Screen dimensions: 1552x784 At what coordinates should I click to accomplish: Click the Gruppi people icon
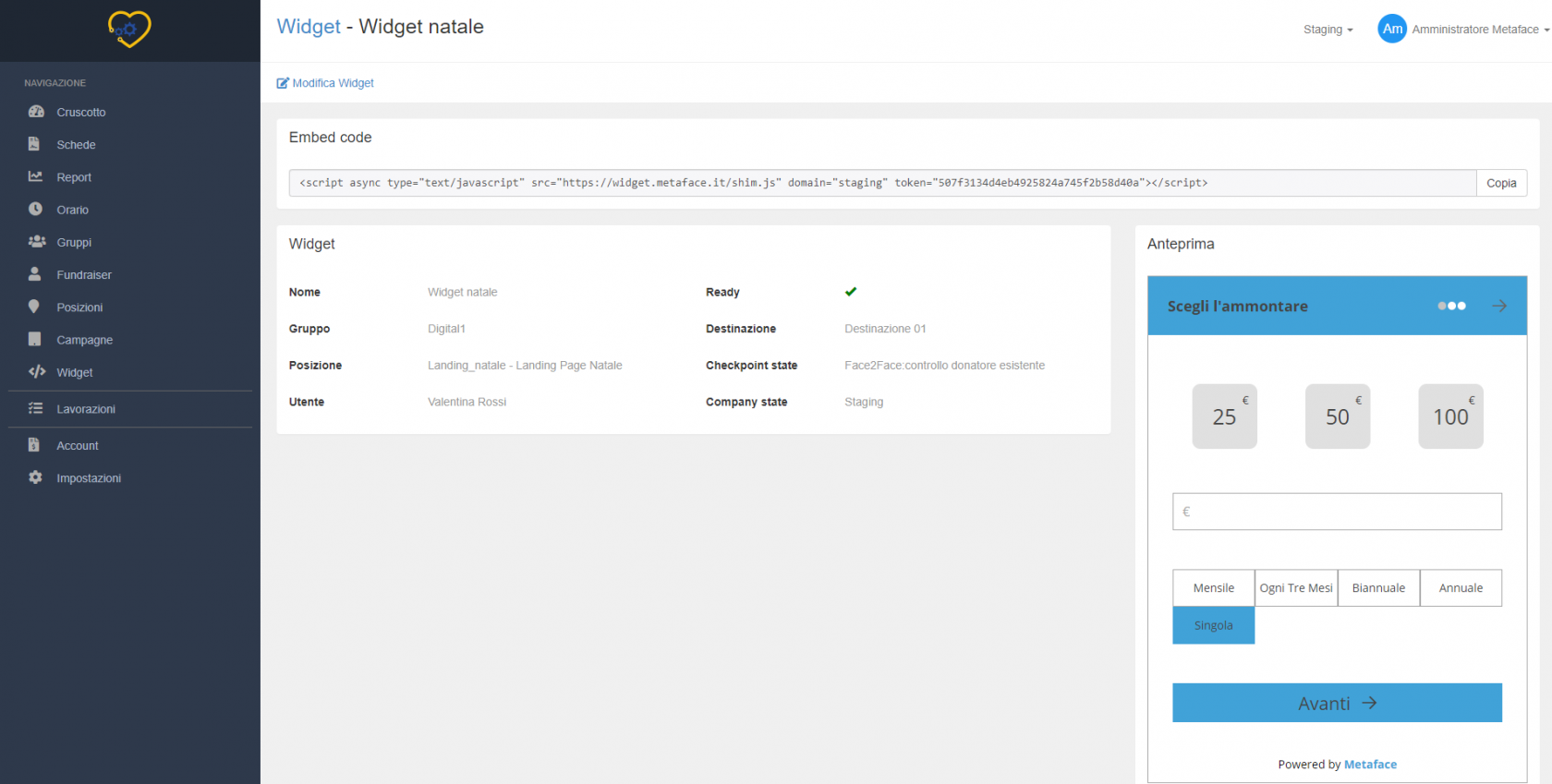pos(36,242)
